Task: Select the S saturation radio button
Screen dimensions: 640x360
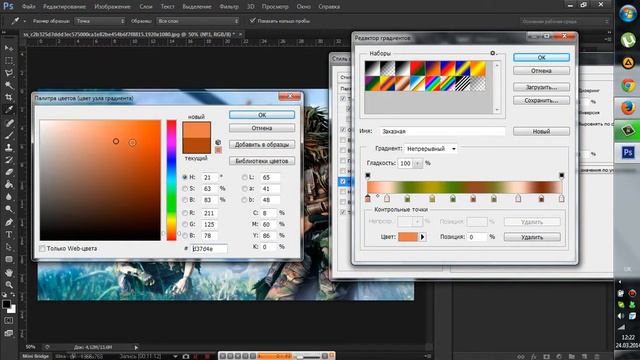Action: click(185, 189)
